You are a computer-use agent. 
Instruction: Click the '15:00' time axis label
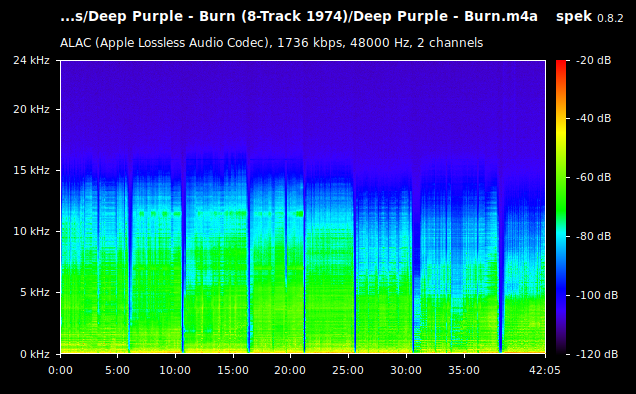click(233, 370)
